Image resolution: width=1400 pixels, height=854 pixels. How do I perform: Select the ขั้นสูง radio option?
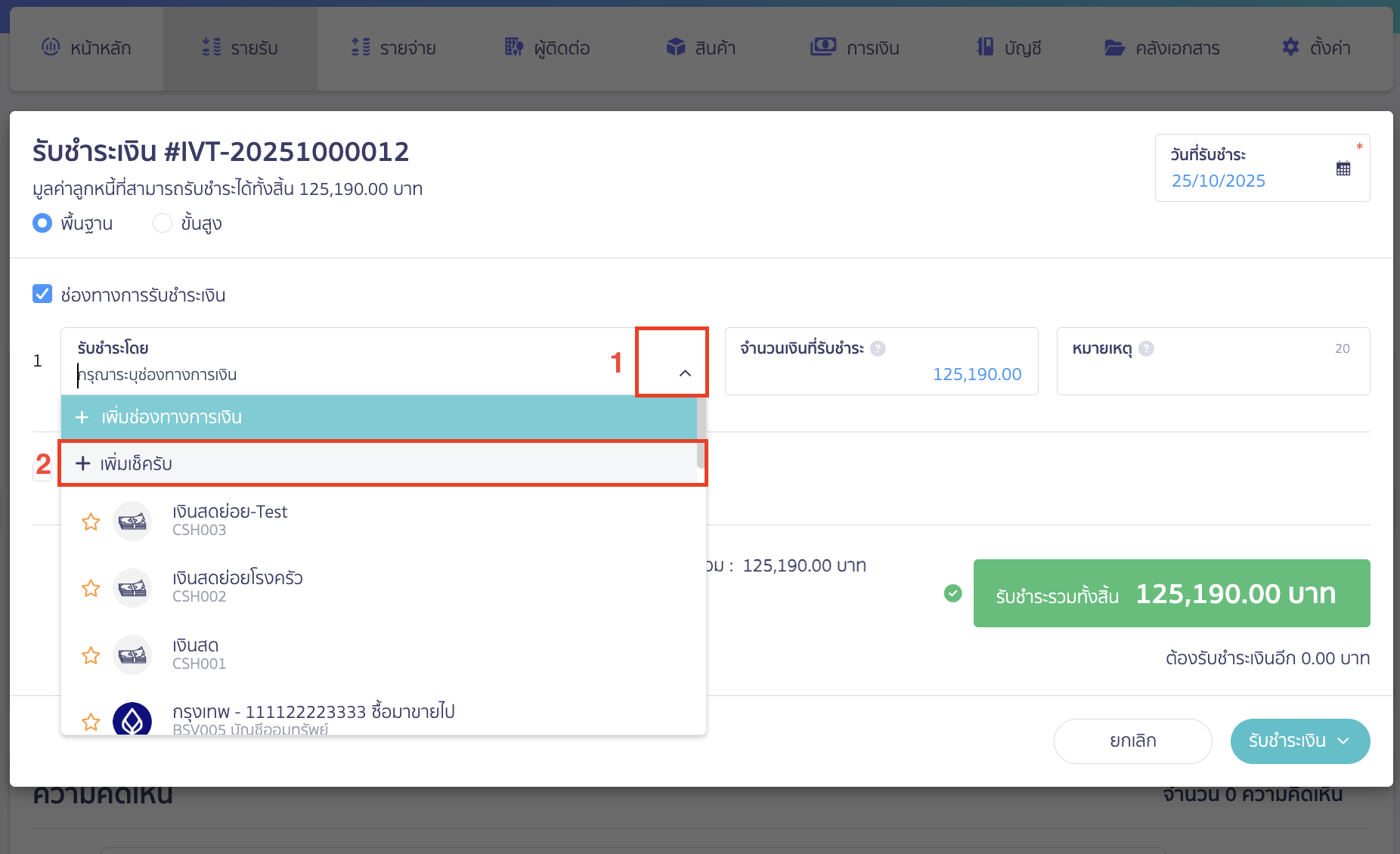pyautogui.click(x=163, y=224)
